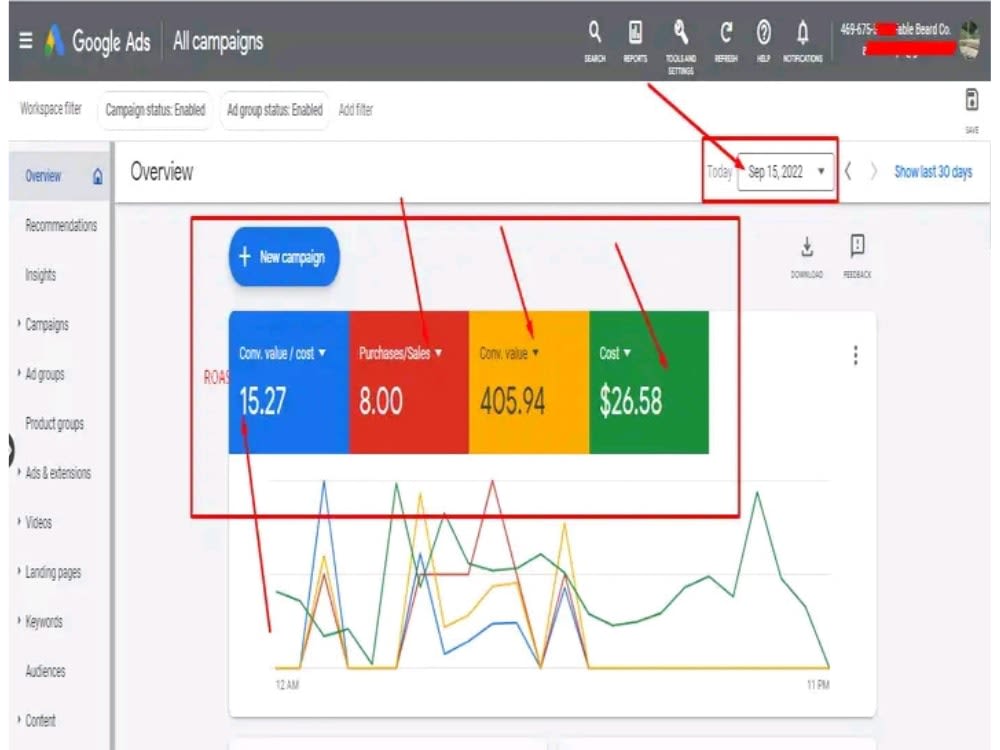Screen dimensions: 1000x750
Task: Select Overview in the sidebar
Action: coord(43,176)
